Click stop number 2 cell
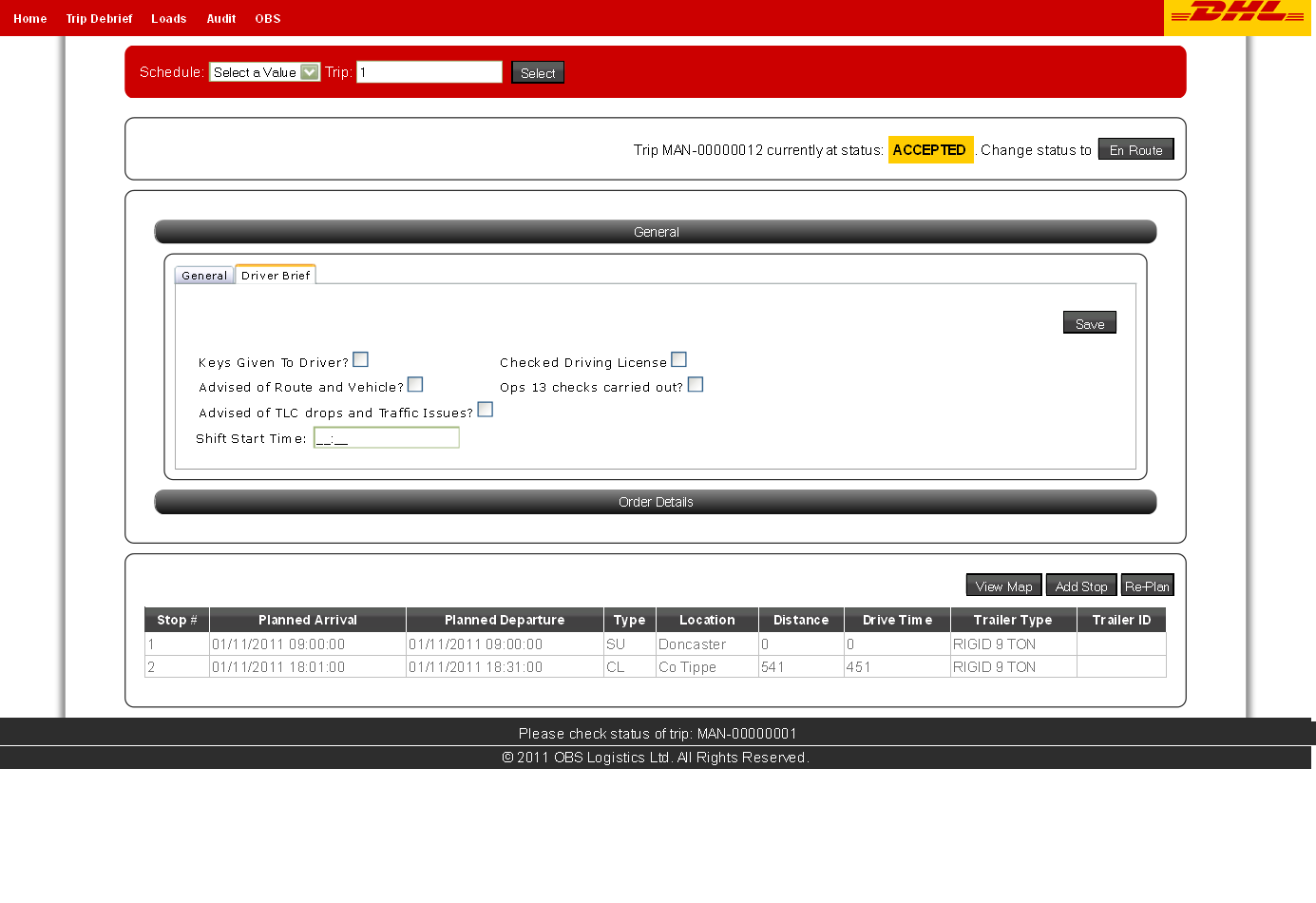 pos(177,667)
